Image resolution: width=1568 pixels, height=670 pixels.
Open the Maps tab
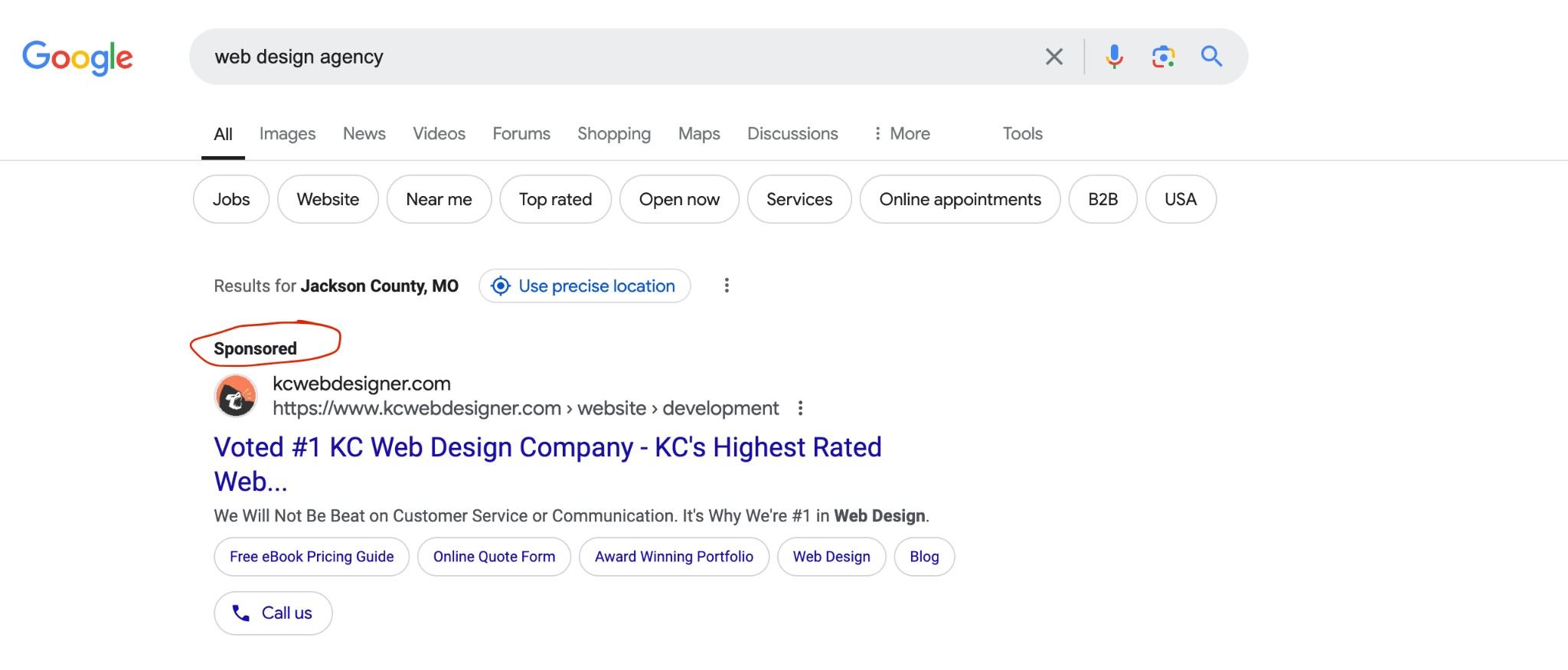click(699, 134)
